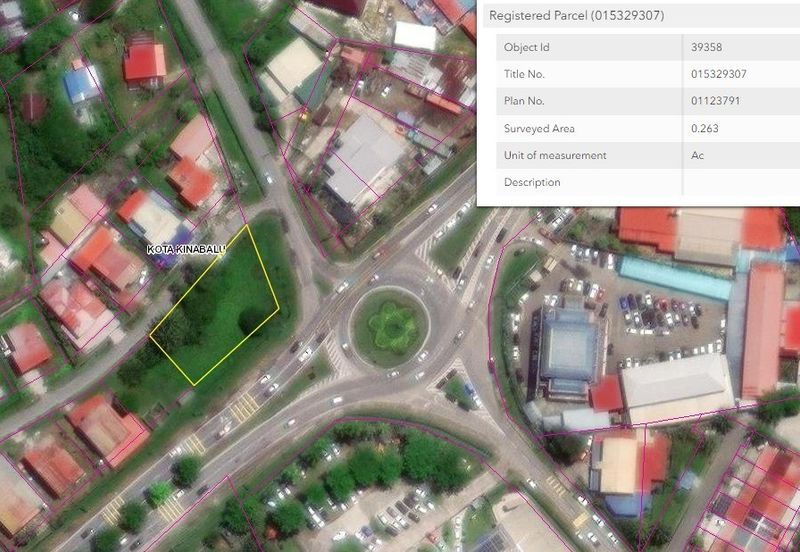800x552 pixels.
Task: Select the Object Id value 39358
Action: pyautogui.click(x=711, y=47)
